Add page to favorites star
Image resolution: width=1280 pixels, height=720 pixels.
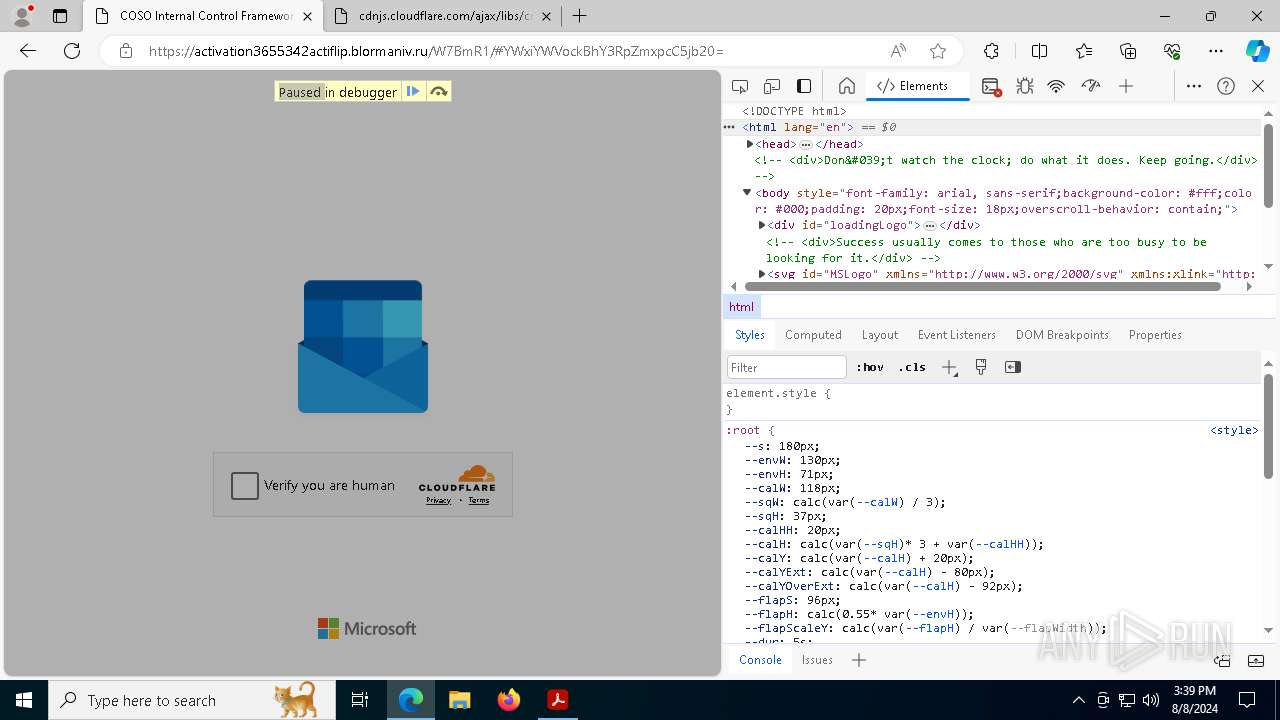pos(937,51)
